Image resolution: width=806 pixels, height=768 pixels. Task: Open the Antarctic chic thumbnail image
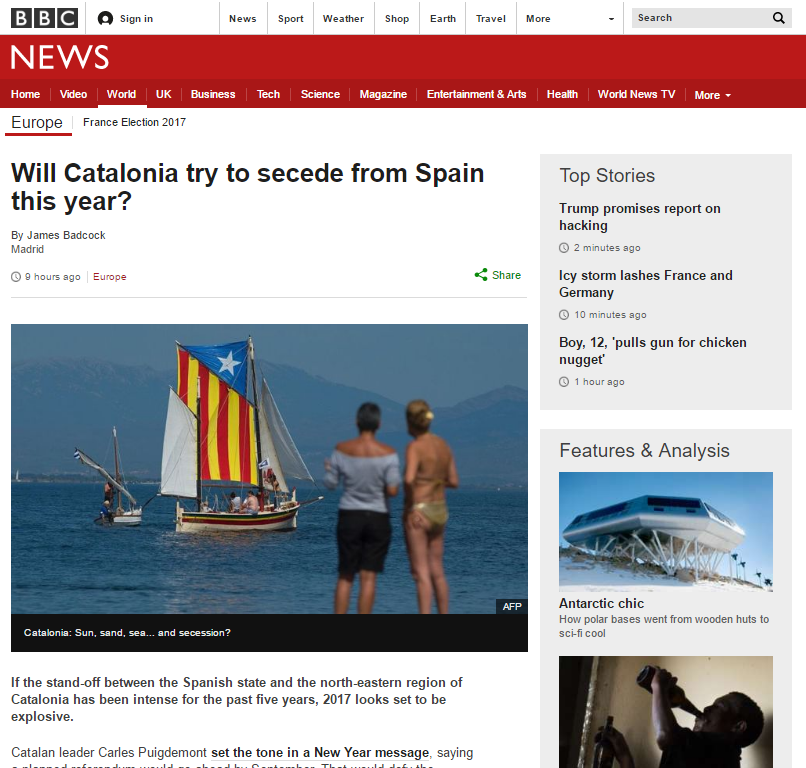tap(666, 532)
